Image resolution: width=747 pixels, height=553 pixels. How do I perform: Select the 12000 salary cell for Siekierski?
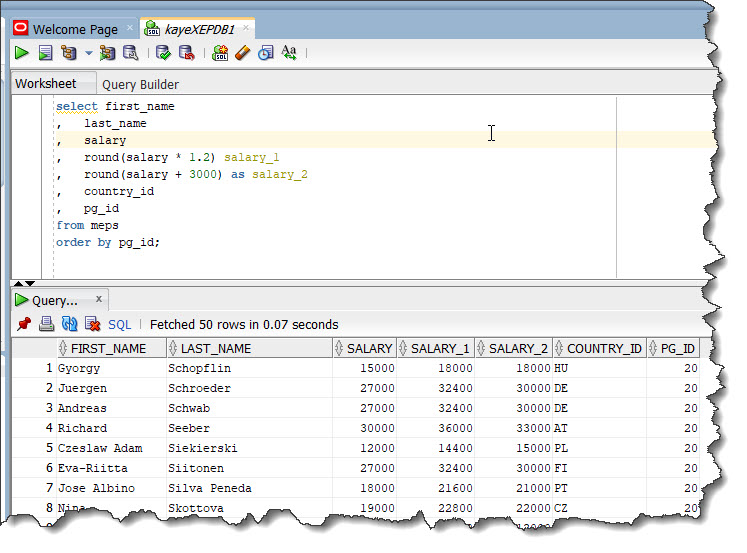(364, 448)
